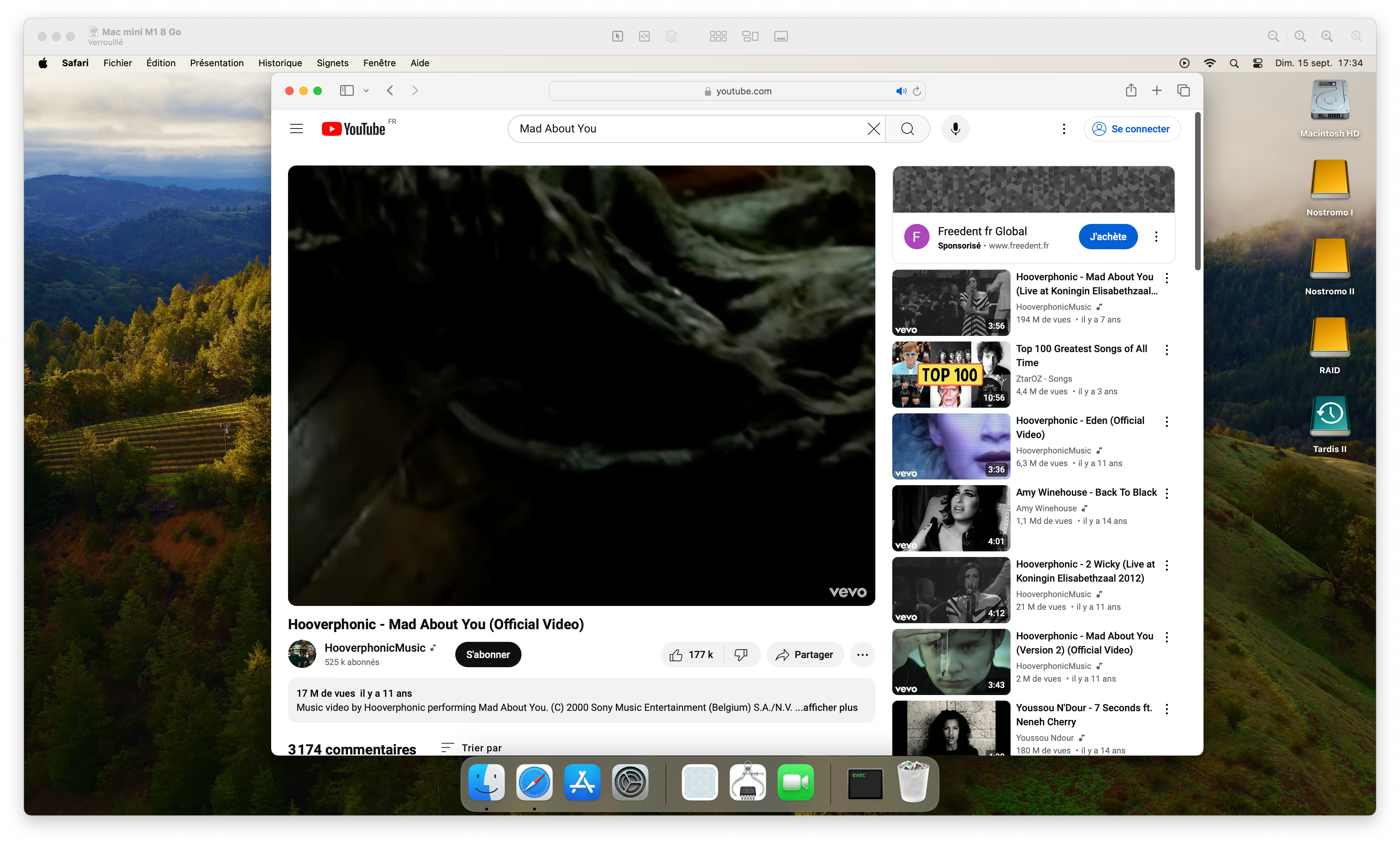This screenshot has height=845, width=1400.
Task: Go back in Safari
Action: [390, 91]
